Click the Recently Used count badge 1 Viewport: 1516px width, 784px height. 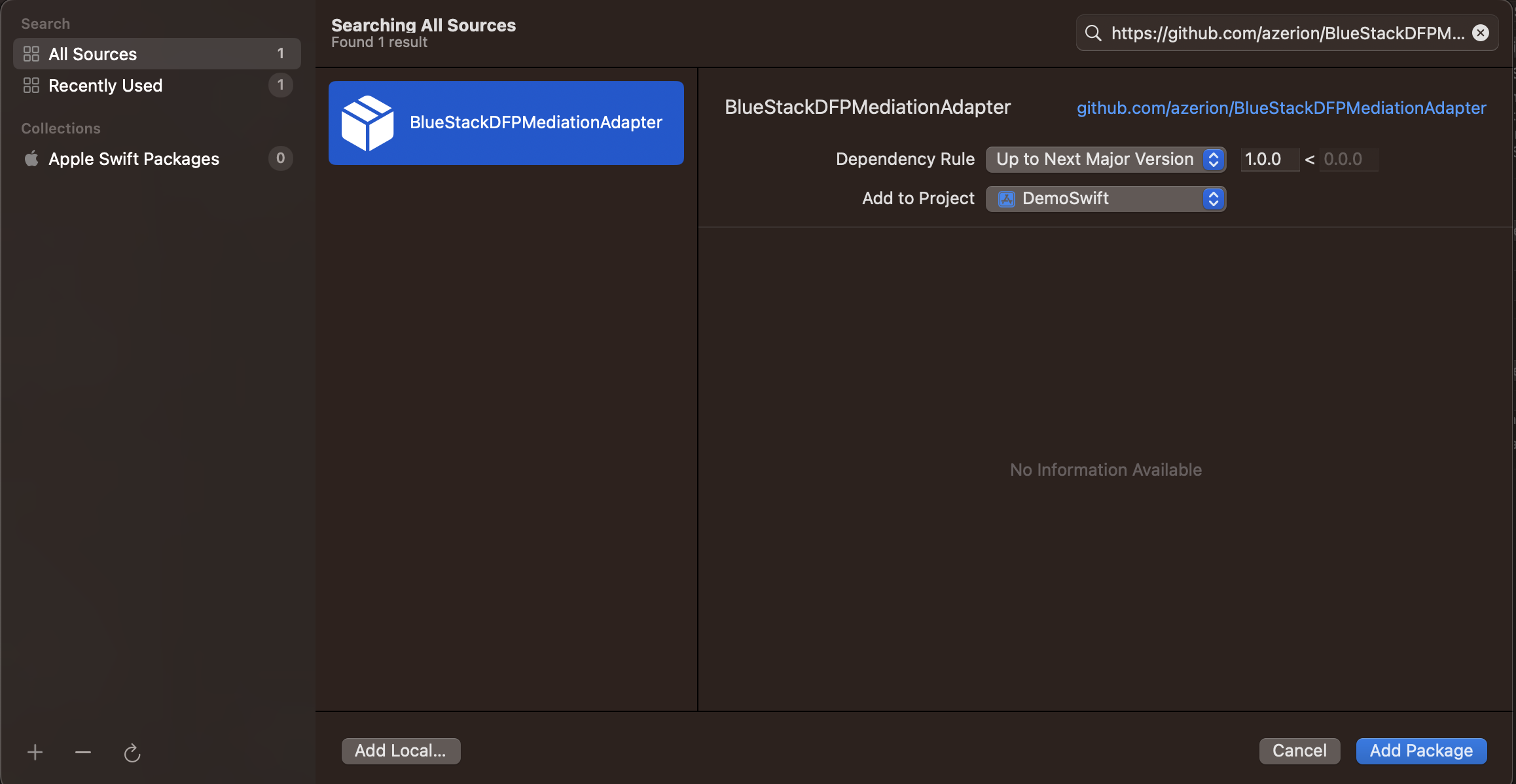[280, 85]
